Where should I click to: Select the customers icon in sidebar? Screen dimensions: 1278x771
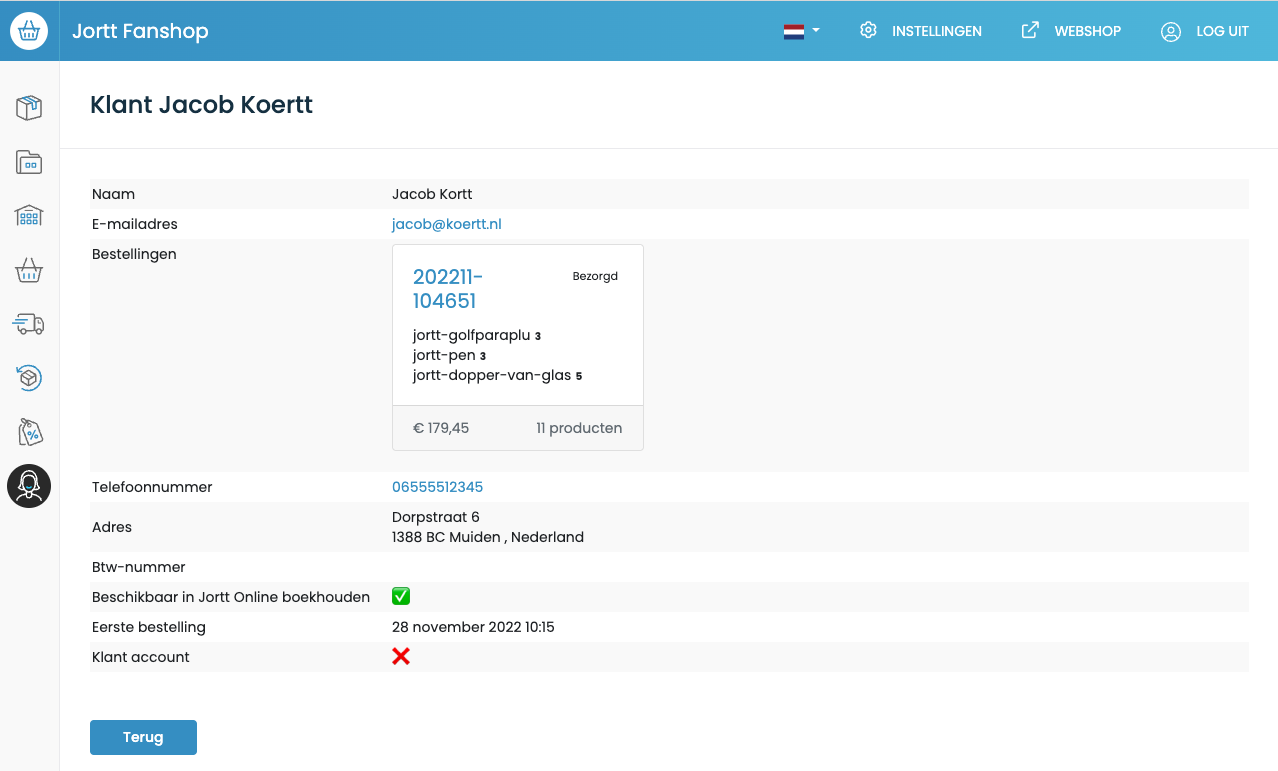pyautogui.click(x=29, y=486)
